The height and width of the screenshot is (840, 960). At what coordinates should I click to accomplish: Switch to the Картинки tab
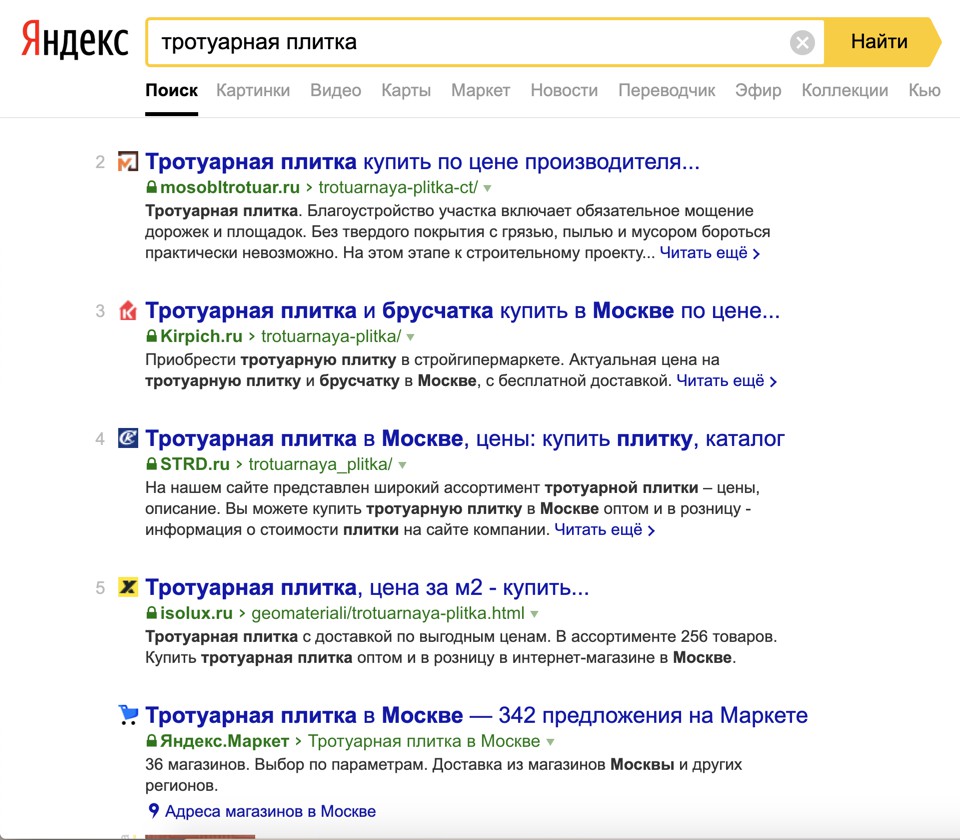point(253,91)
